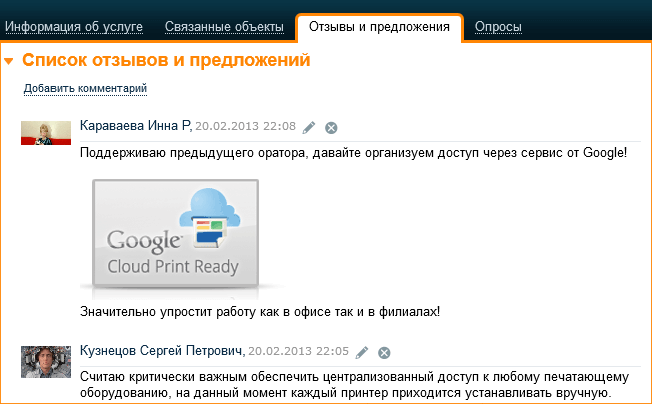Go to the Опросы tab

tap(498, 27)
